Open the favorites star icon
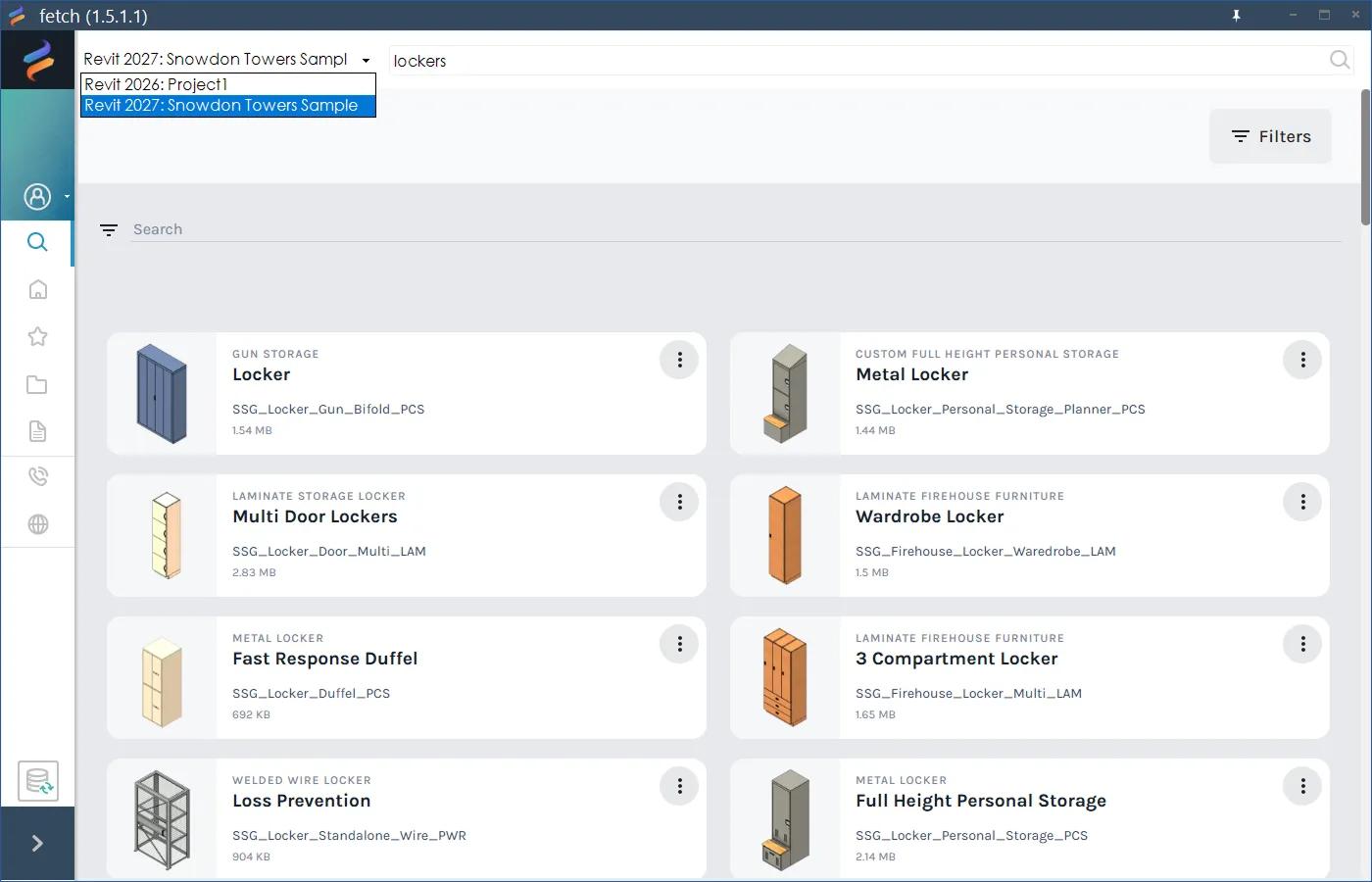 click(x=37, y=336)
